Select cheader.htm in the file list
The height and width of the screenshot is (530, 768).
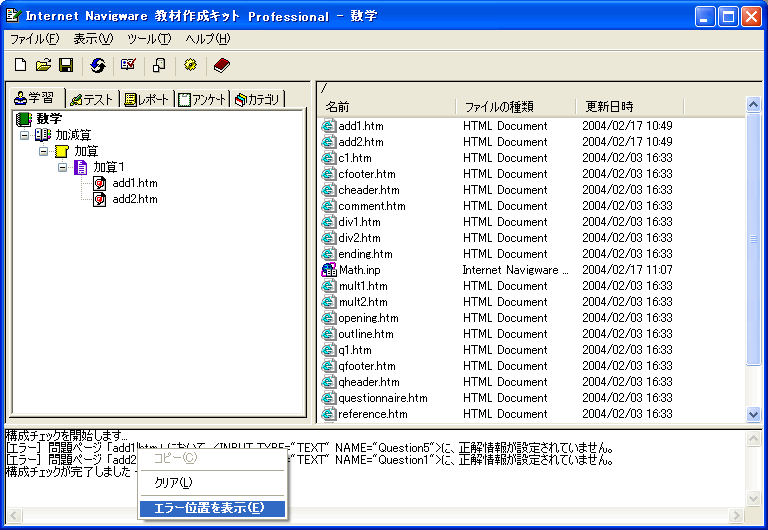click(369, 190)
